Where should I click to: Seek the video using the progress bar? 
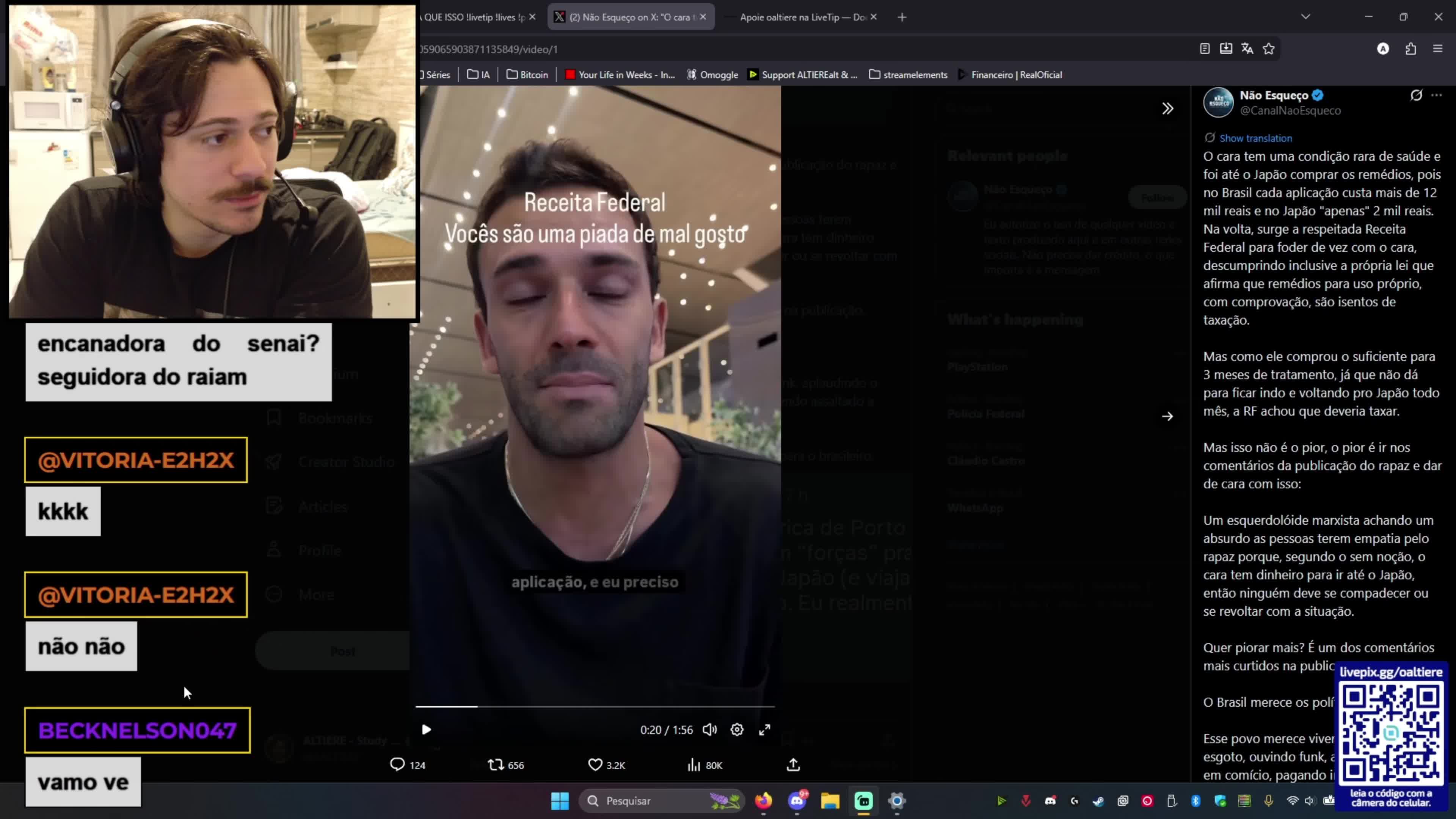click(x=595, y=706)
